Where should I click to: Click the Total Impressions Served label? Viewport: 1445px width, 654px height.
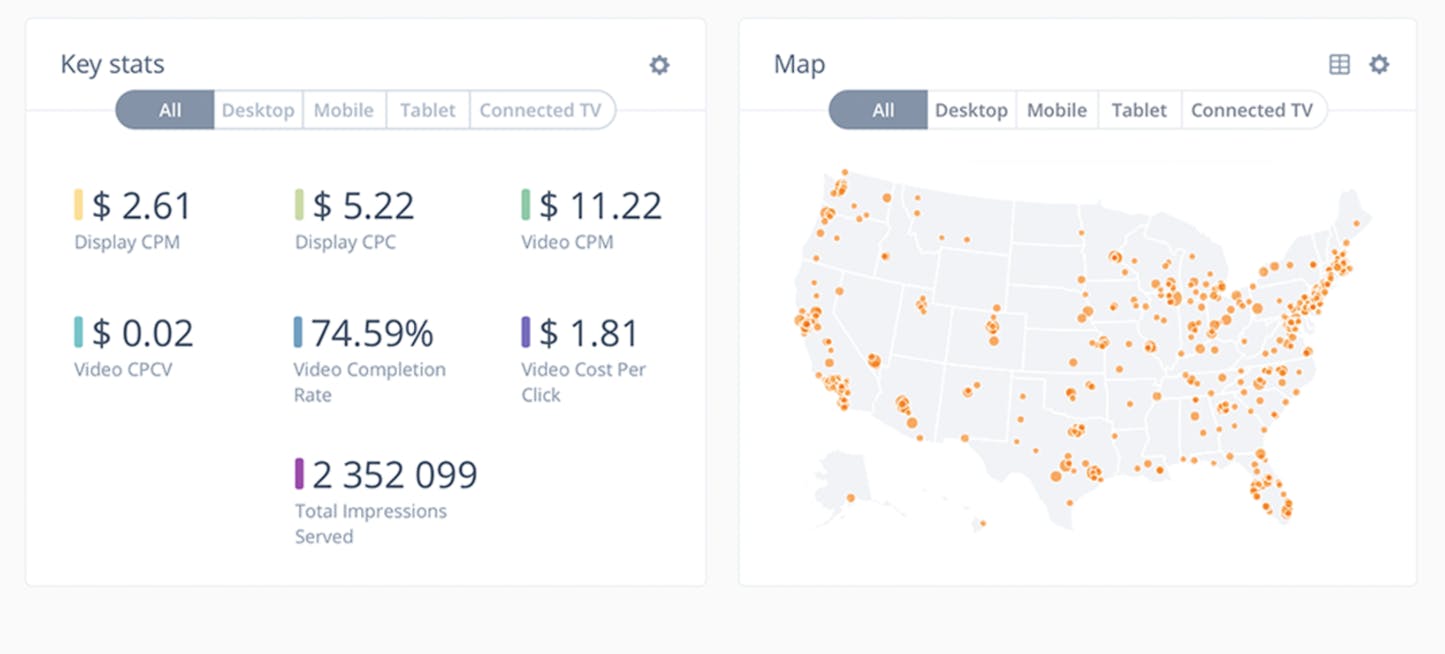pyautogui.click(x=371, y=524)
